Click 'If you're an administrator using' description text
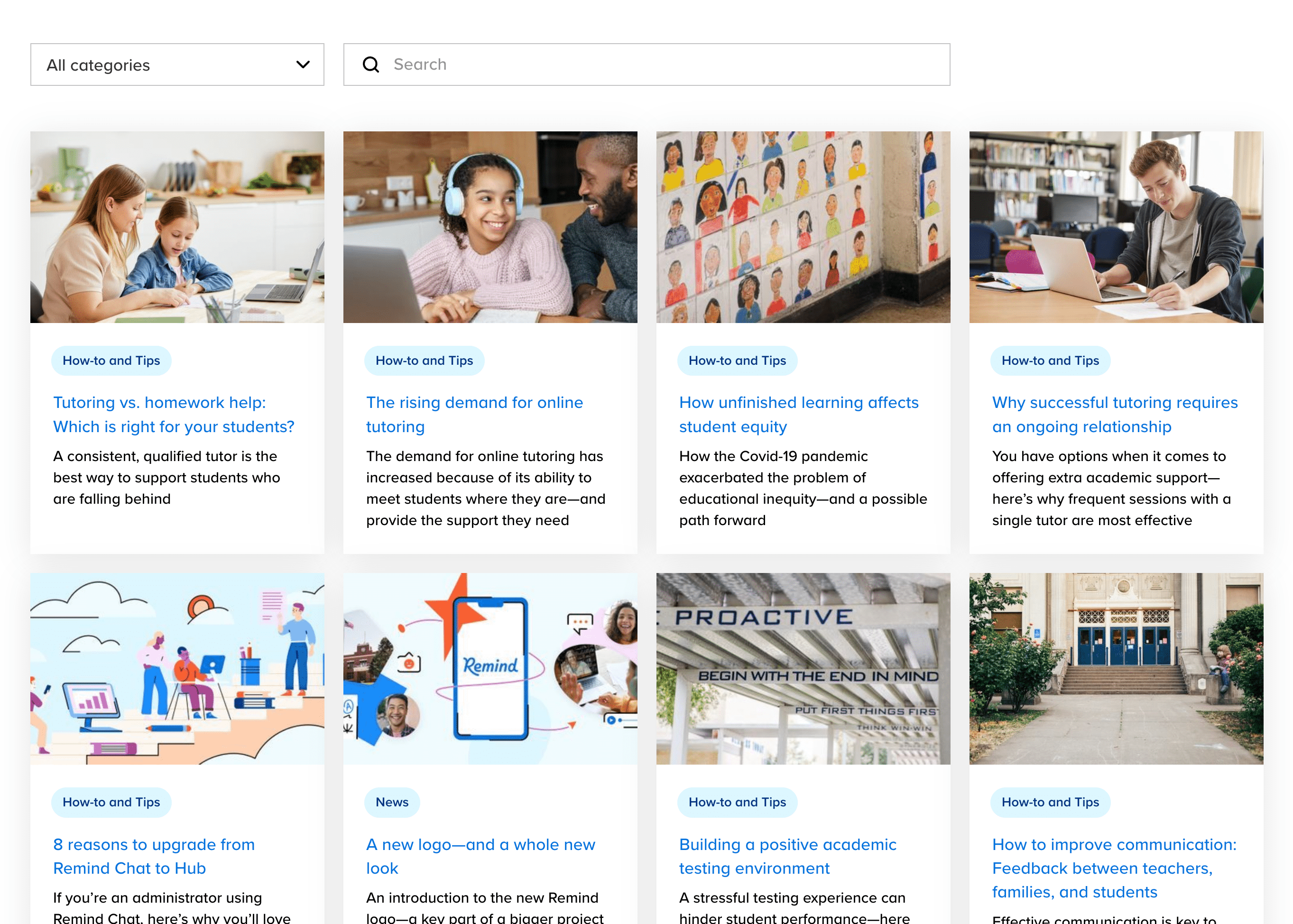The width and height of the screenshot is (1293, 924). (x=172, y=907)
